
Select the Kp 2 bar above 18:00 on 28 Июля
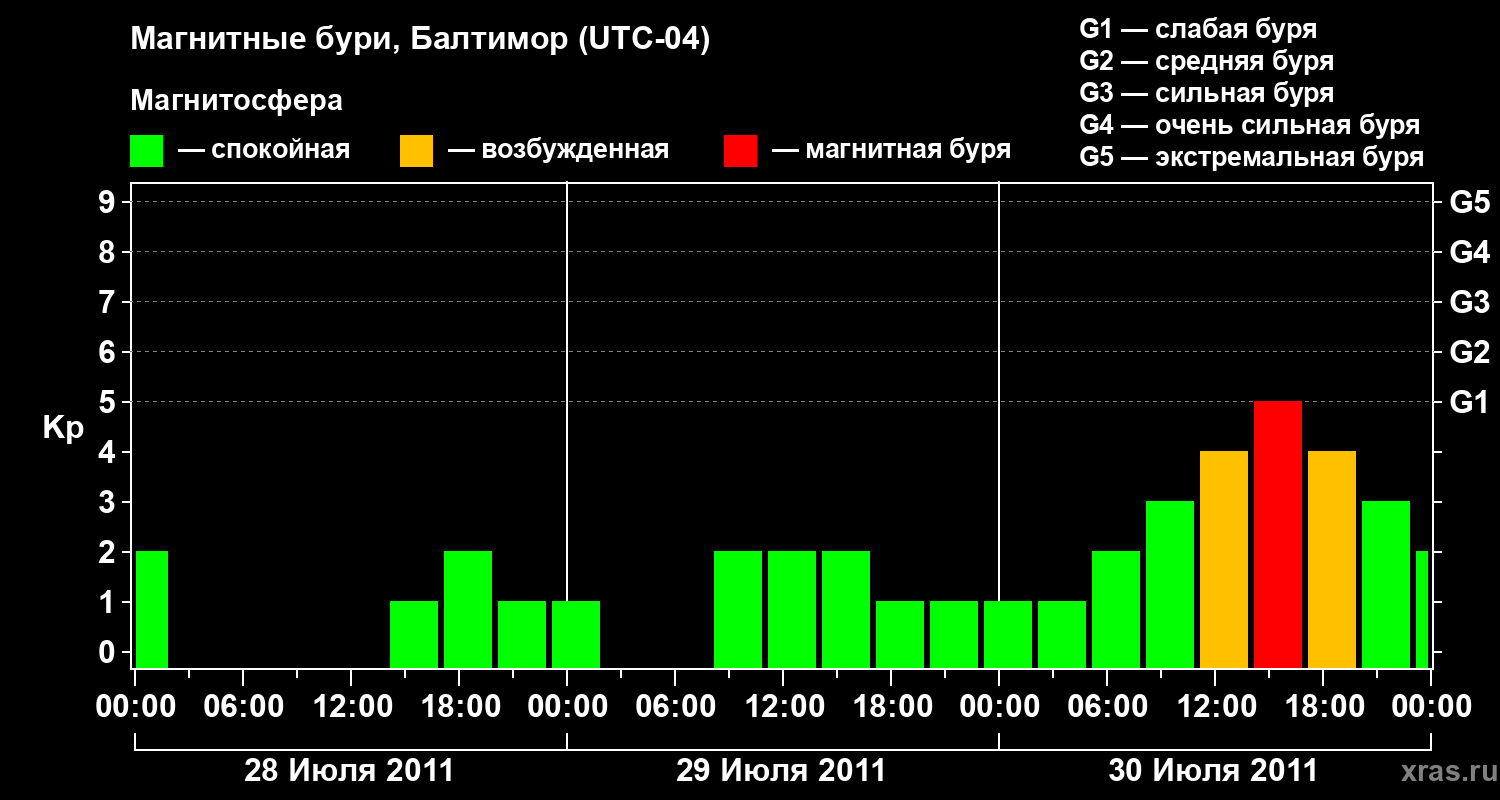[x=468, y=609]
